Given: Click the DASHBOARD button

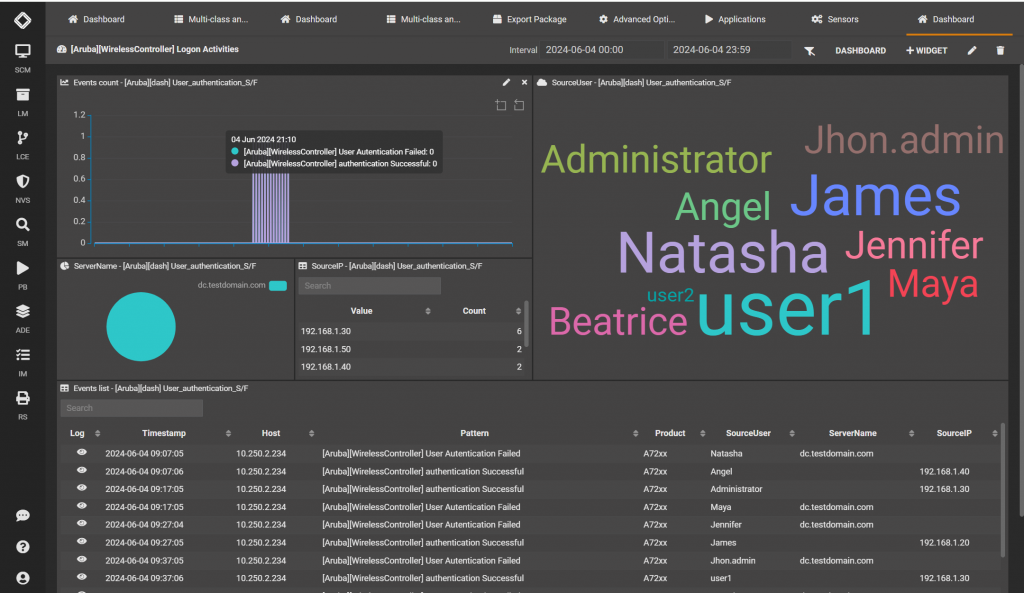Looking at the screenshot, I should pos(860,50).
